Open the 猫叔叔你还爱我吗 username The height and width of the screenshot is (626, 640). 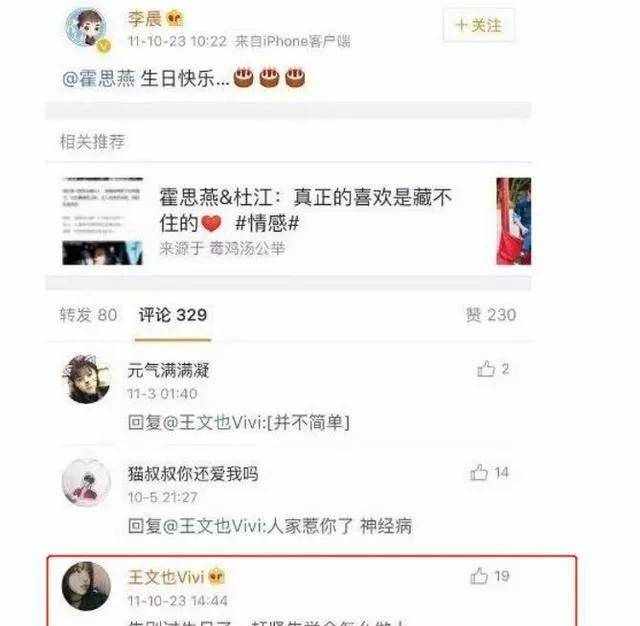193,474
